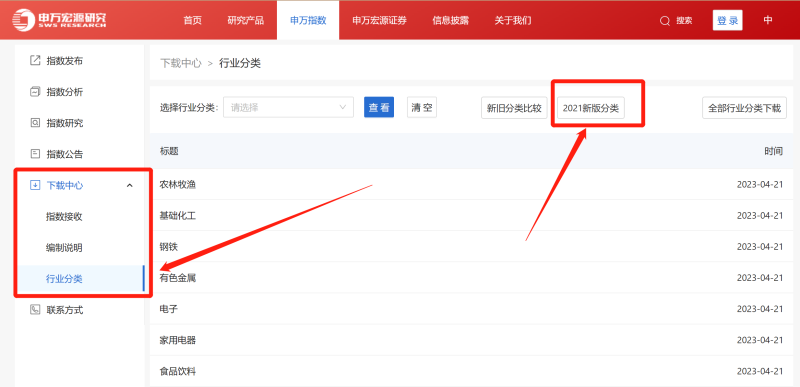800x387 pixels.
Task: Click the 指数分析 sidebar icon
Action: 35,92
